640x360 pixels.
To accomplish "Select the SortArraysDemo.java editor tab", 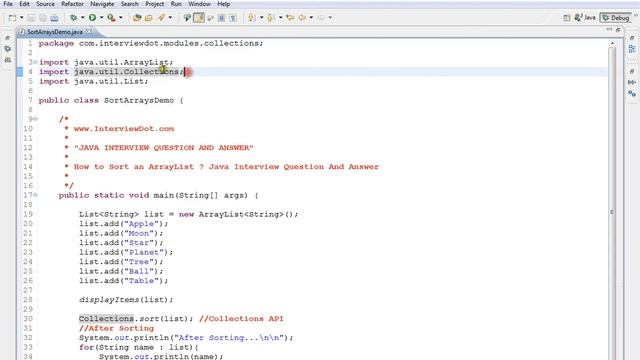I will coord(55,31).
